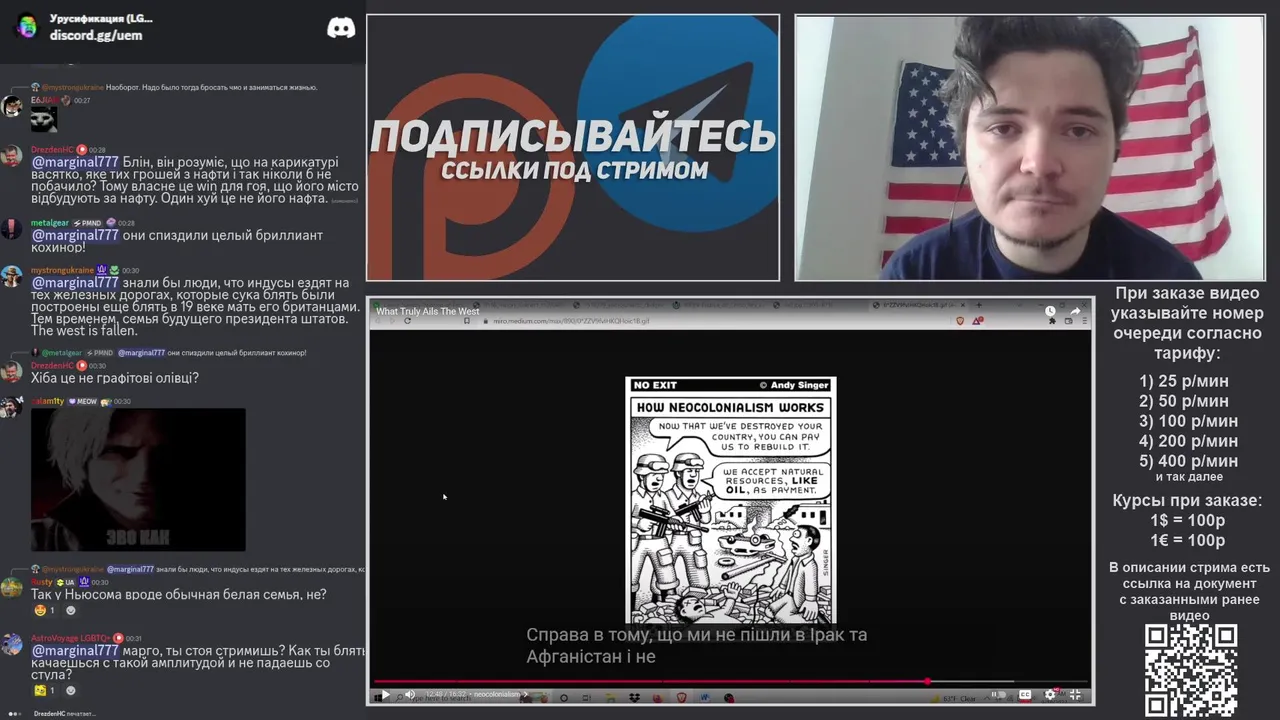This screenshot has height=720, width=1280.
Task: Click the Discord logo icon in the header
Action: coord(341,28)
